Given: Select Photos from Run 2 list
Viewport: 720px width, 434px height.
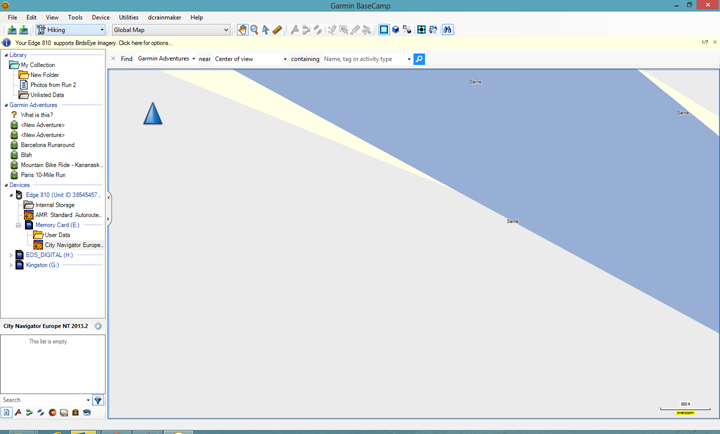Looking at the screenshot, I should click(x=53, y=85).
